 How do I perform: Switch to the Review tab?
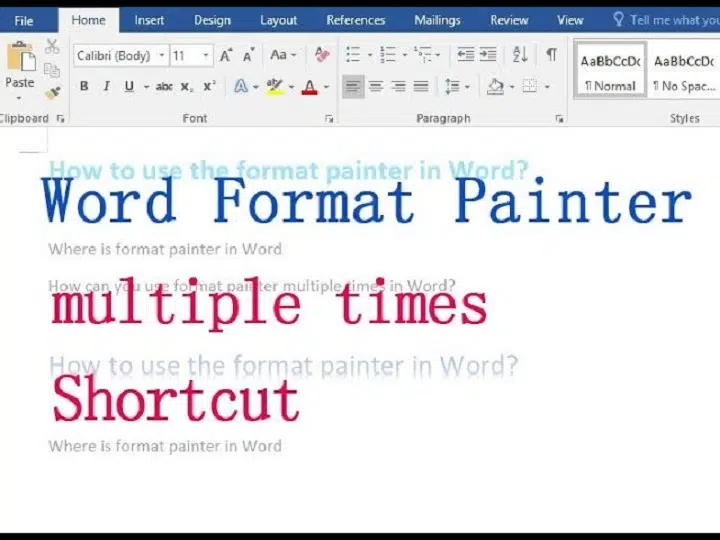tap(509, 20)
